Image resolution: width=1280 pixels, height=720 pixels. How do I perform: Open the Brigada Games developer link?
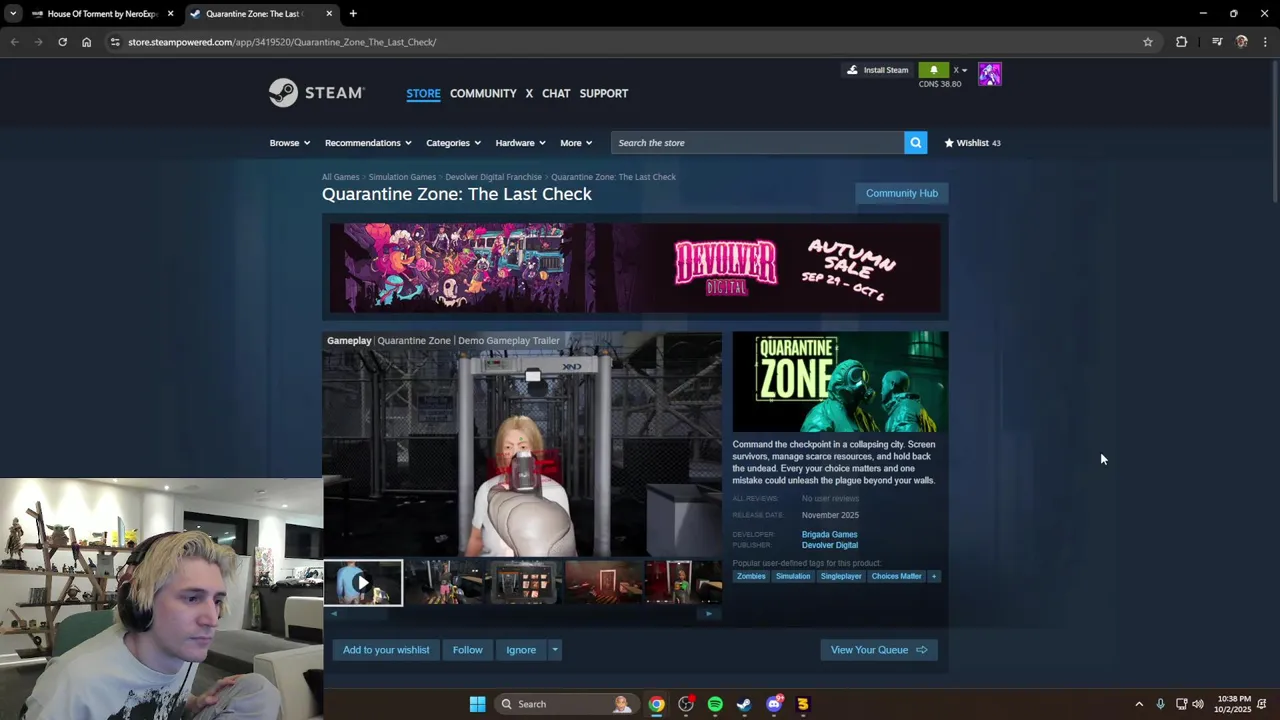pyautogui.click(x=829, y=534)
